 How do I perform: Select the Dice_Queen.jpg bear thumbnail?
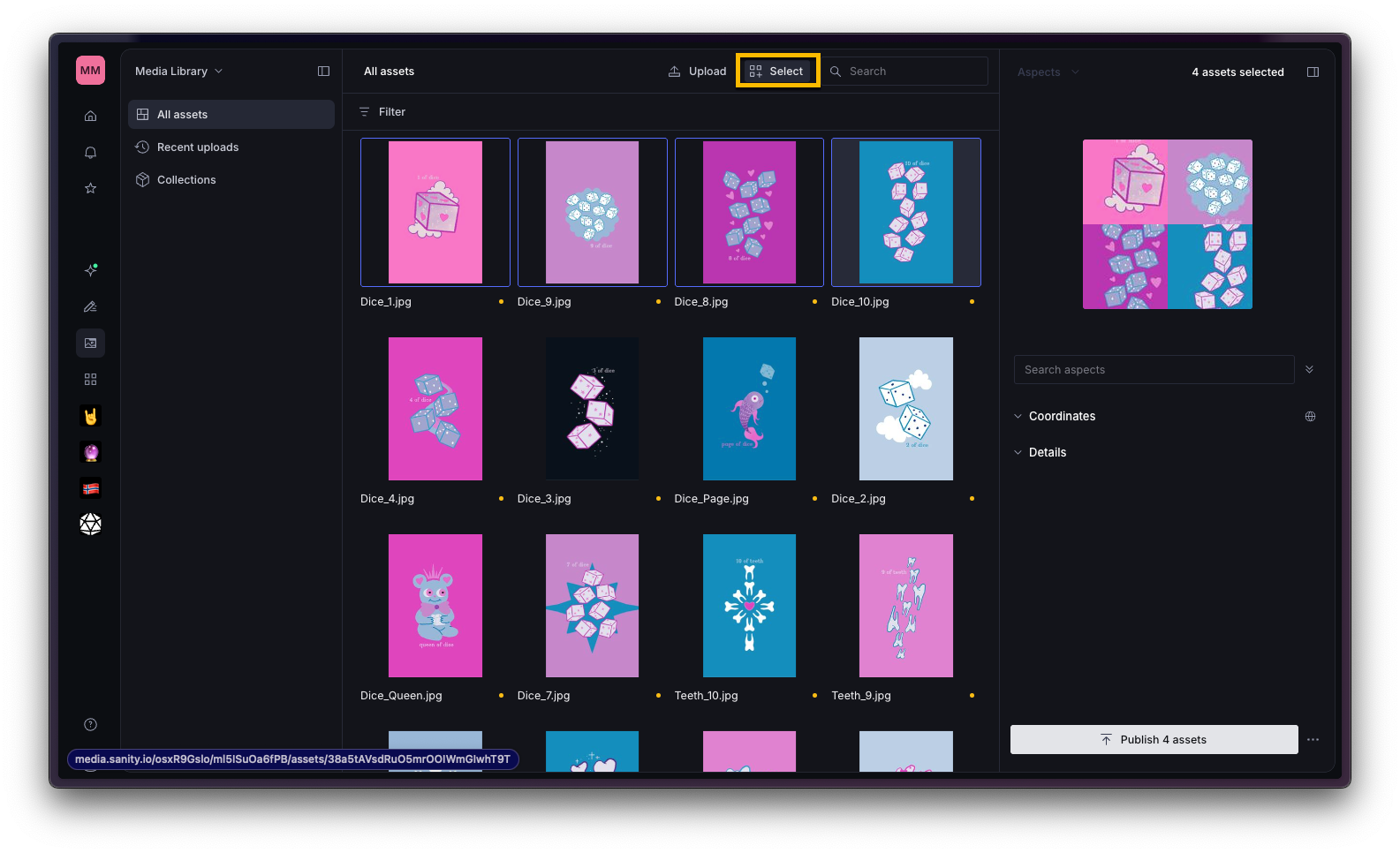[435, 606]
